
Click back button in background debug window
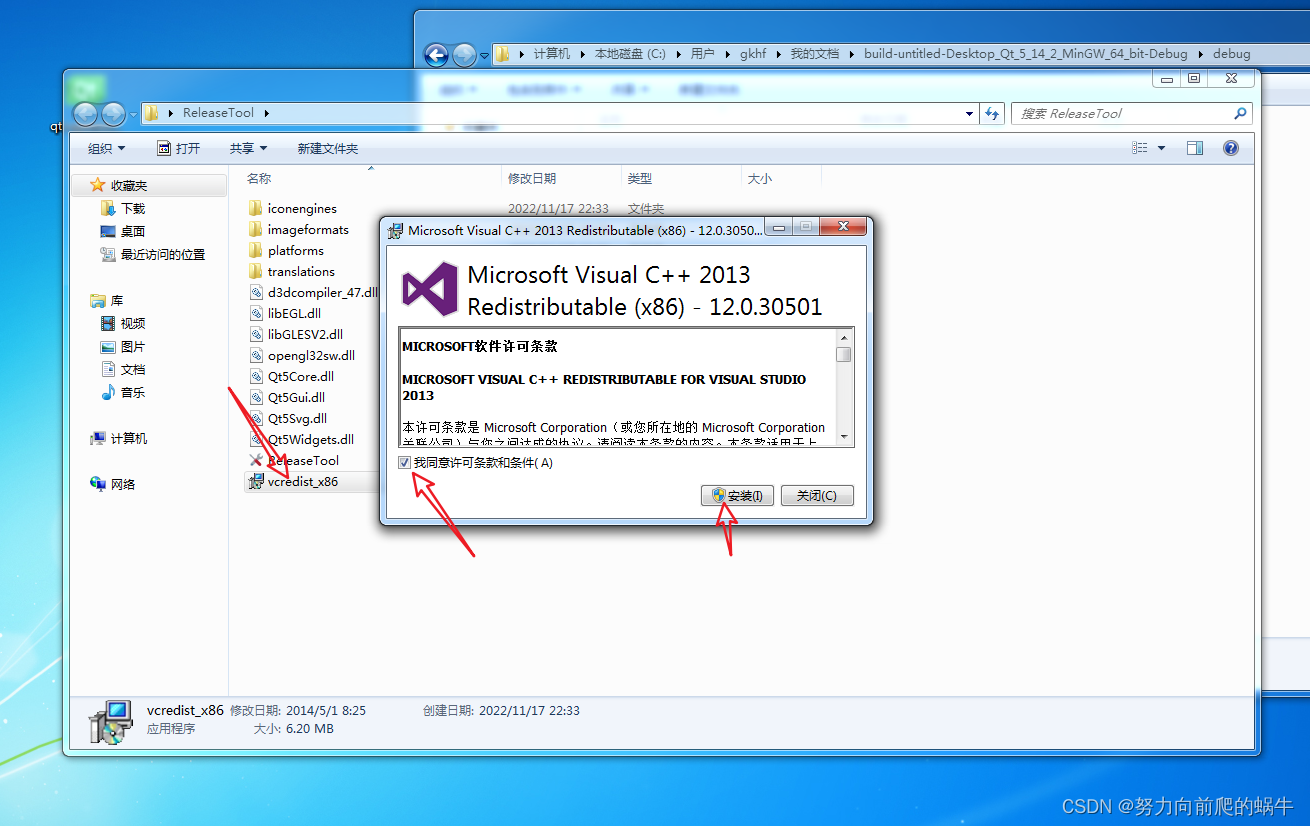pos(436,55)
